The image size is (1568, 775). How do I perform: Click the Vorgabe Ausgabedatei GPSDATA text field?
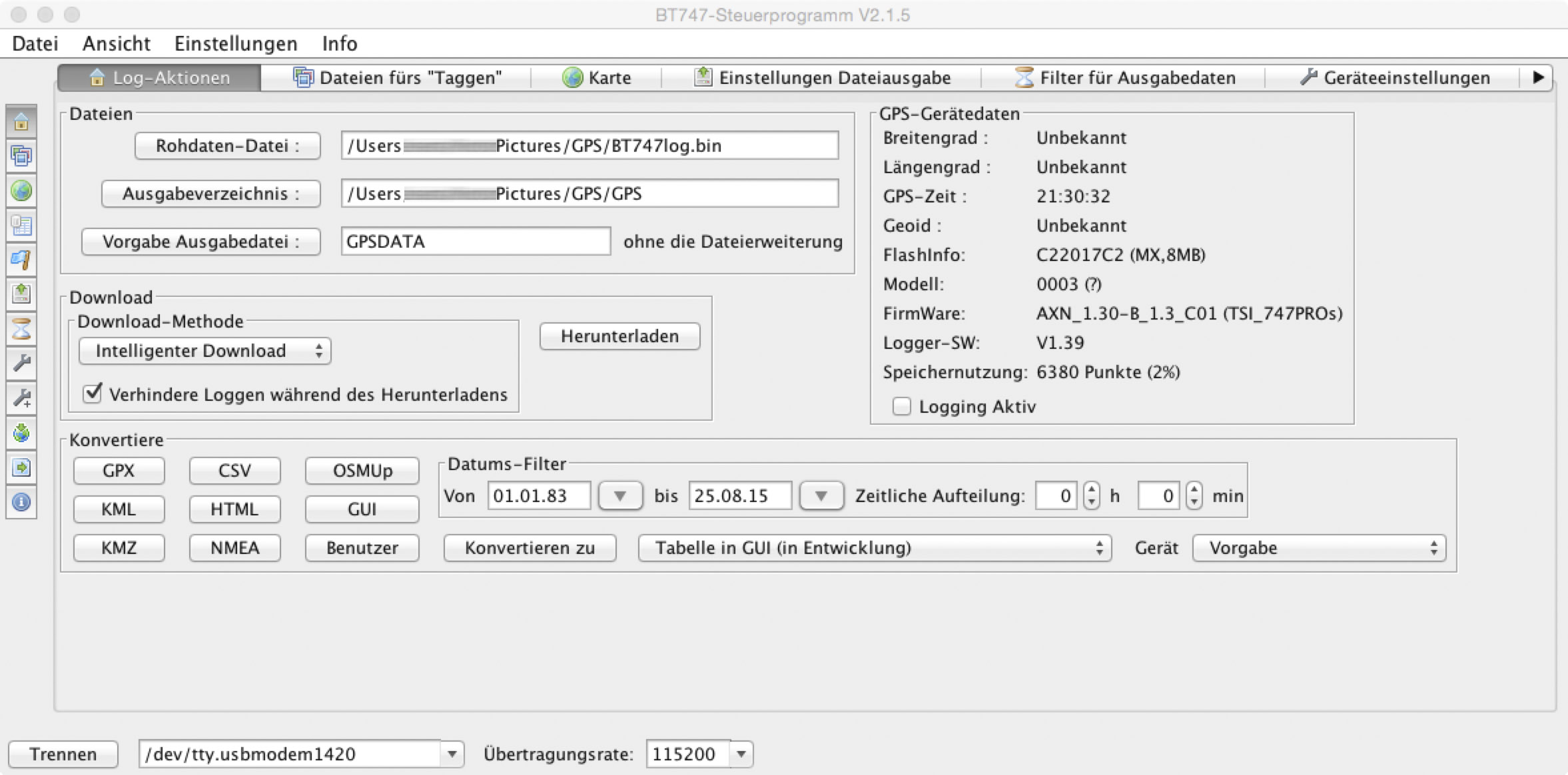[475, 241]
